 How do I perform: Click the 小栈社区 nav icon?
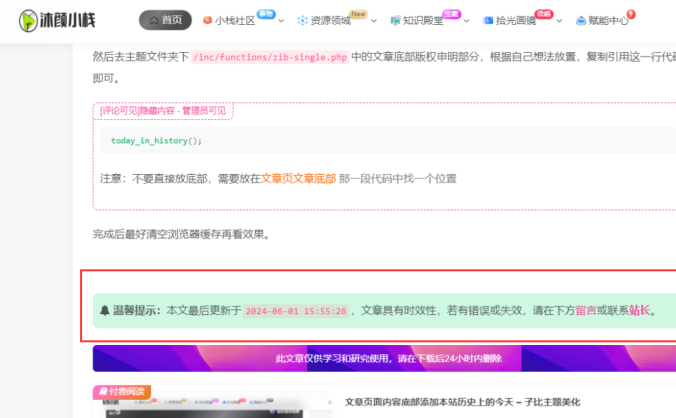point(207,20)
